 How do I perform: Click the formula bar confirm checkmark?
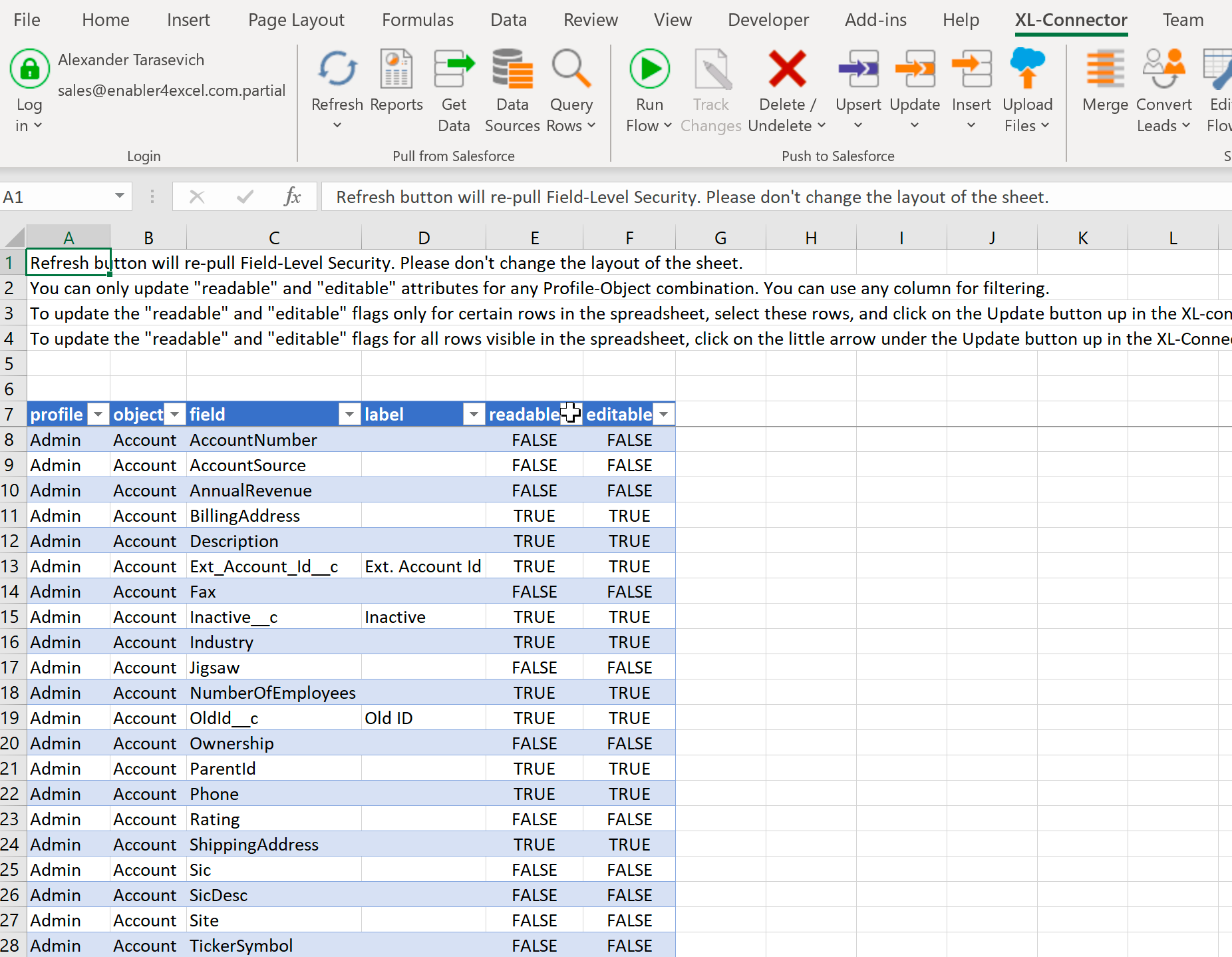[x=245, y=196]
